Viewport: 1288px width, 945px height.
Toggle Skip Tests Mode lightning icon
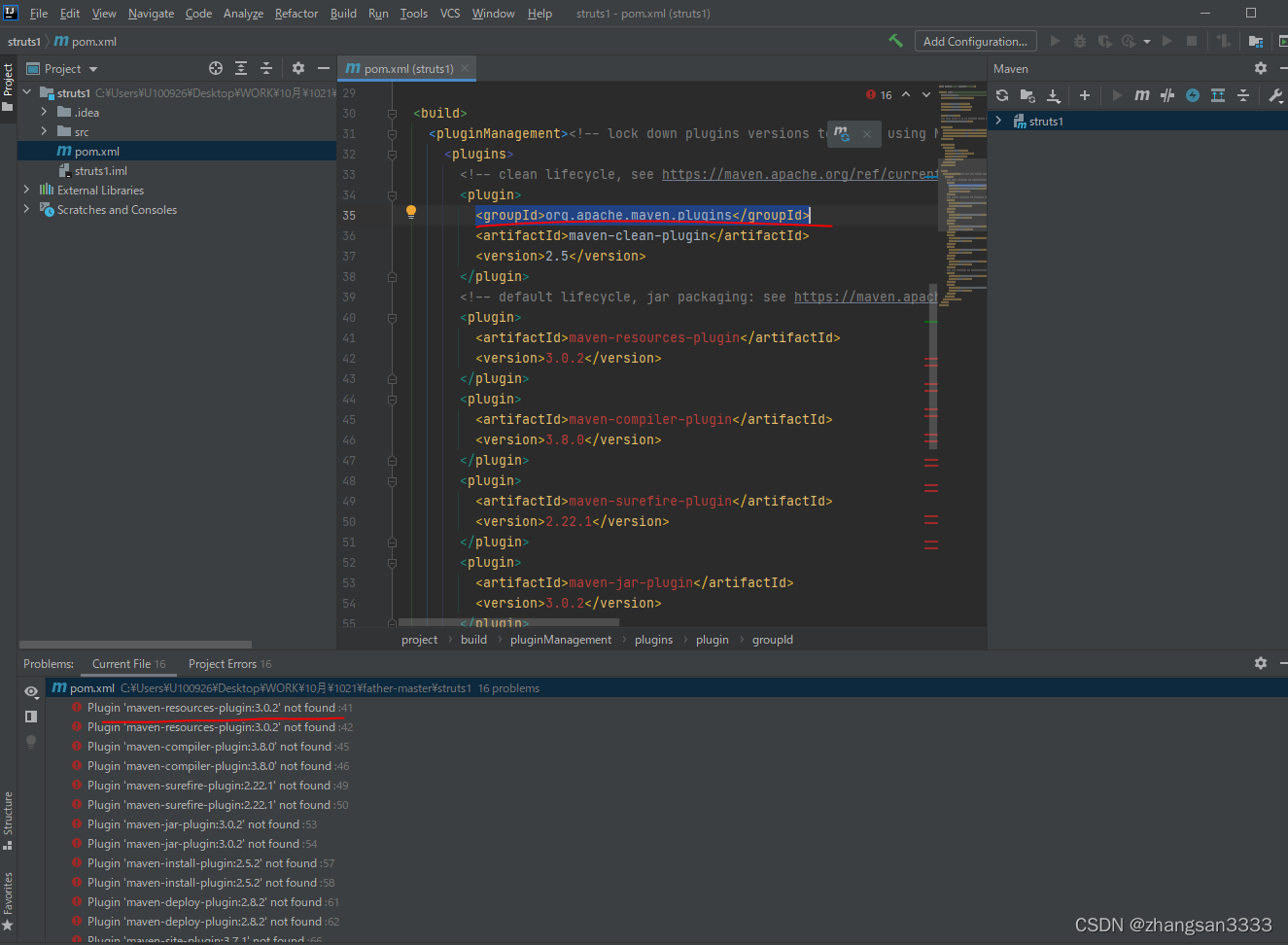pyautogui.click(x=1193, y=95)
